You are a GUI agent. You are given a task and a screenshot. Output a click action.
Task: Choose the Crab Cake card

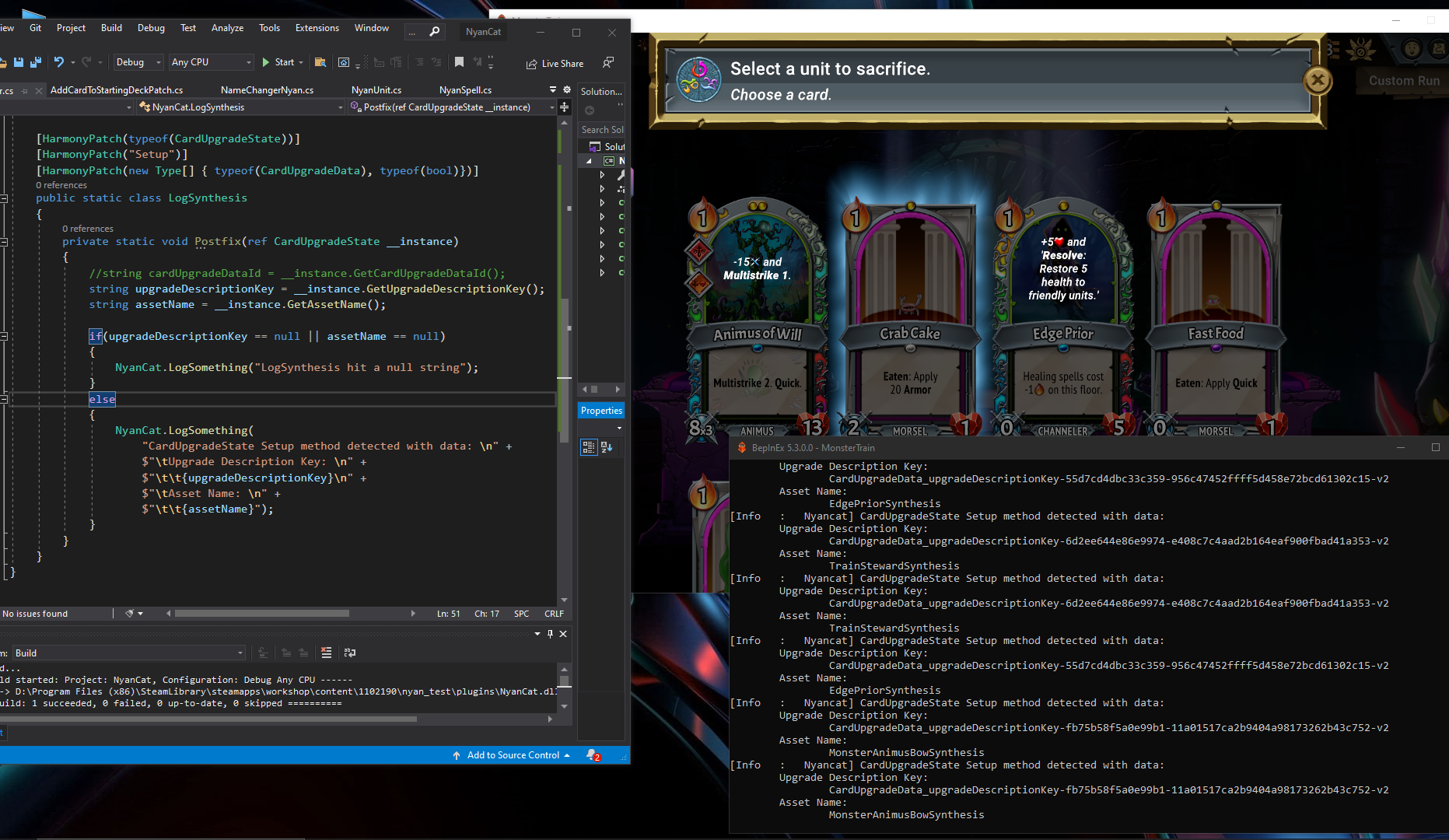909,319
